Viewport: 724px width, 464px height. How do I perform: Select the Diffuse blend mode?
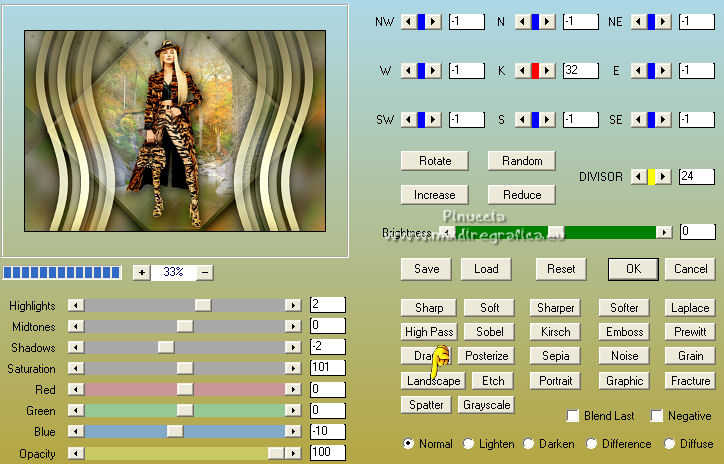(x=670, y=444)
